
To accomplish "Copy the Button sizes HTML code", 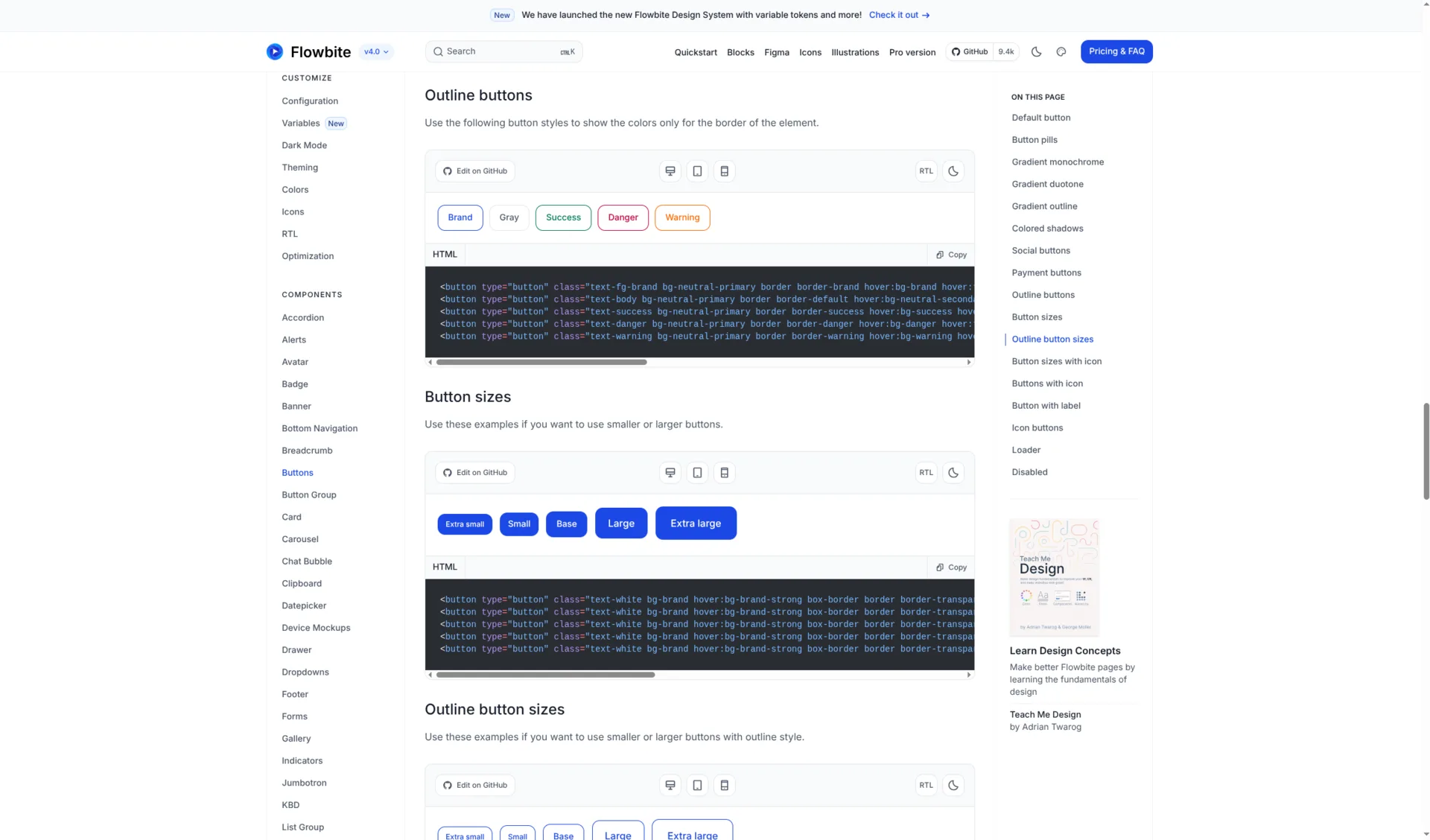I will pos(951,567).
